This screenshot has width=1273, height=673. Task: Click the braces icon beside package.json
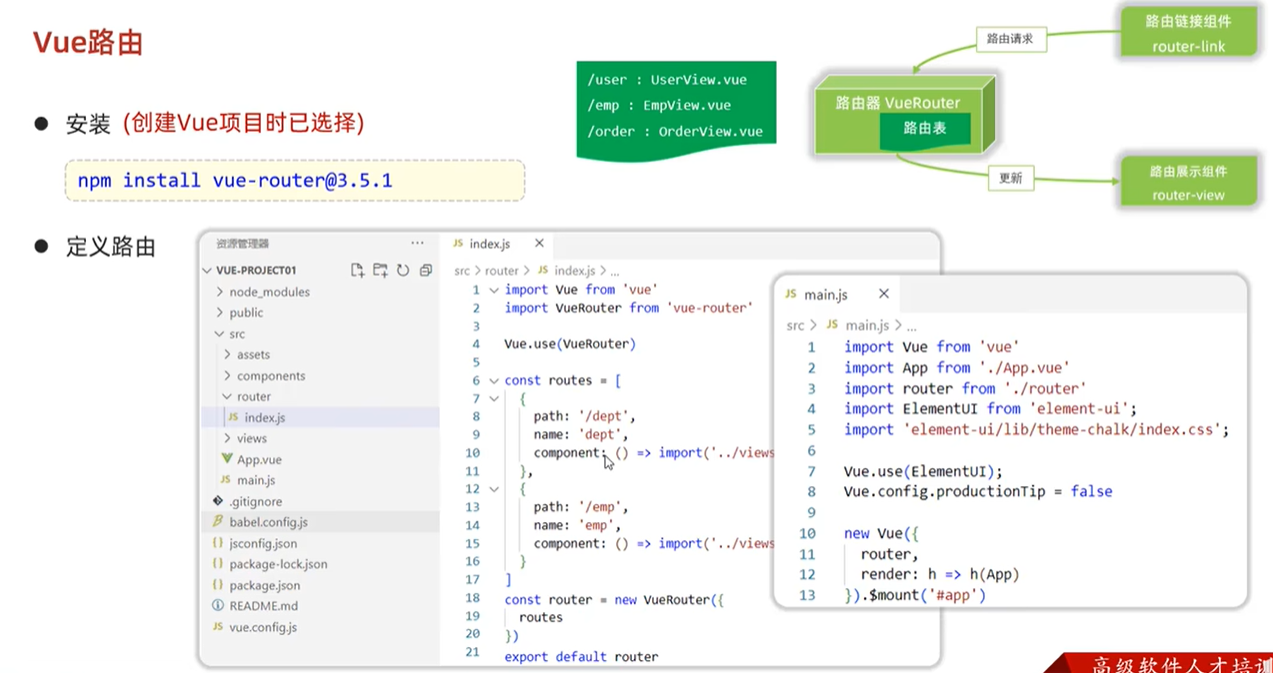coord(218,585)
